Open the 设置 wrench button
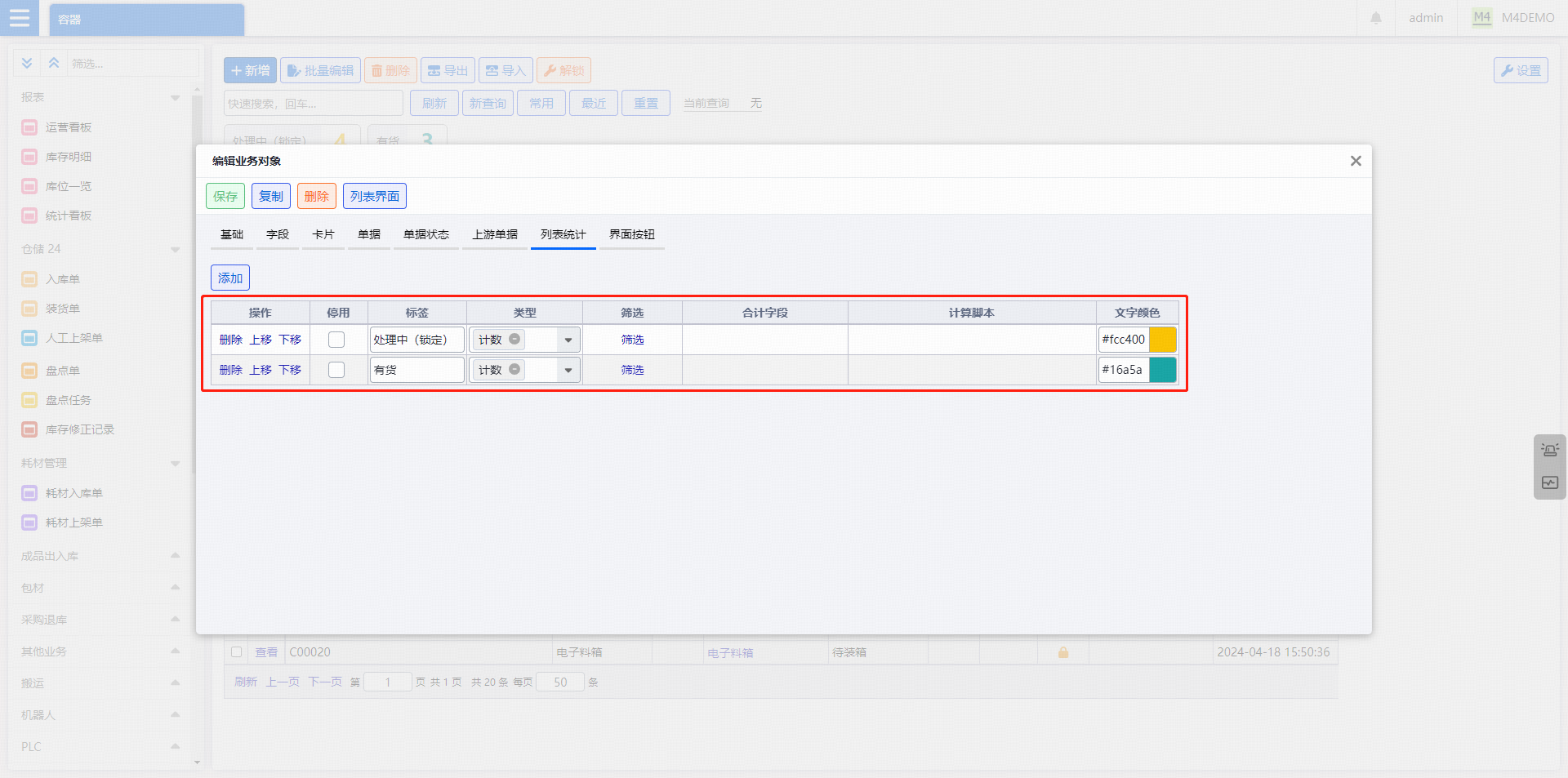Screen dimensions: 1568x778 1521,70
